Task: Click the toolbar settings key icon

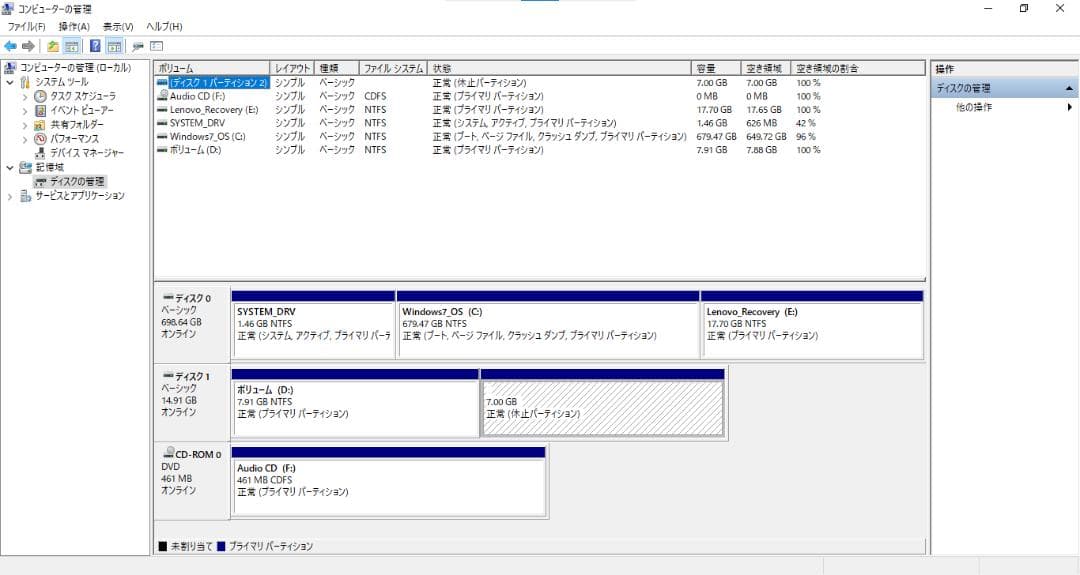Action: click(138, 46)
